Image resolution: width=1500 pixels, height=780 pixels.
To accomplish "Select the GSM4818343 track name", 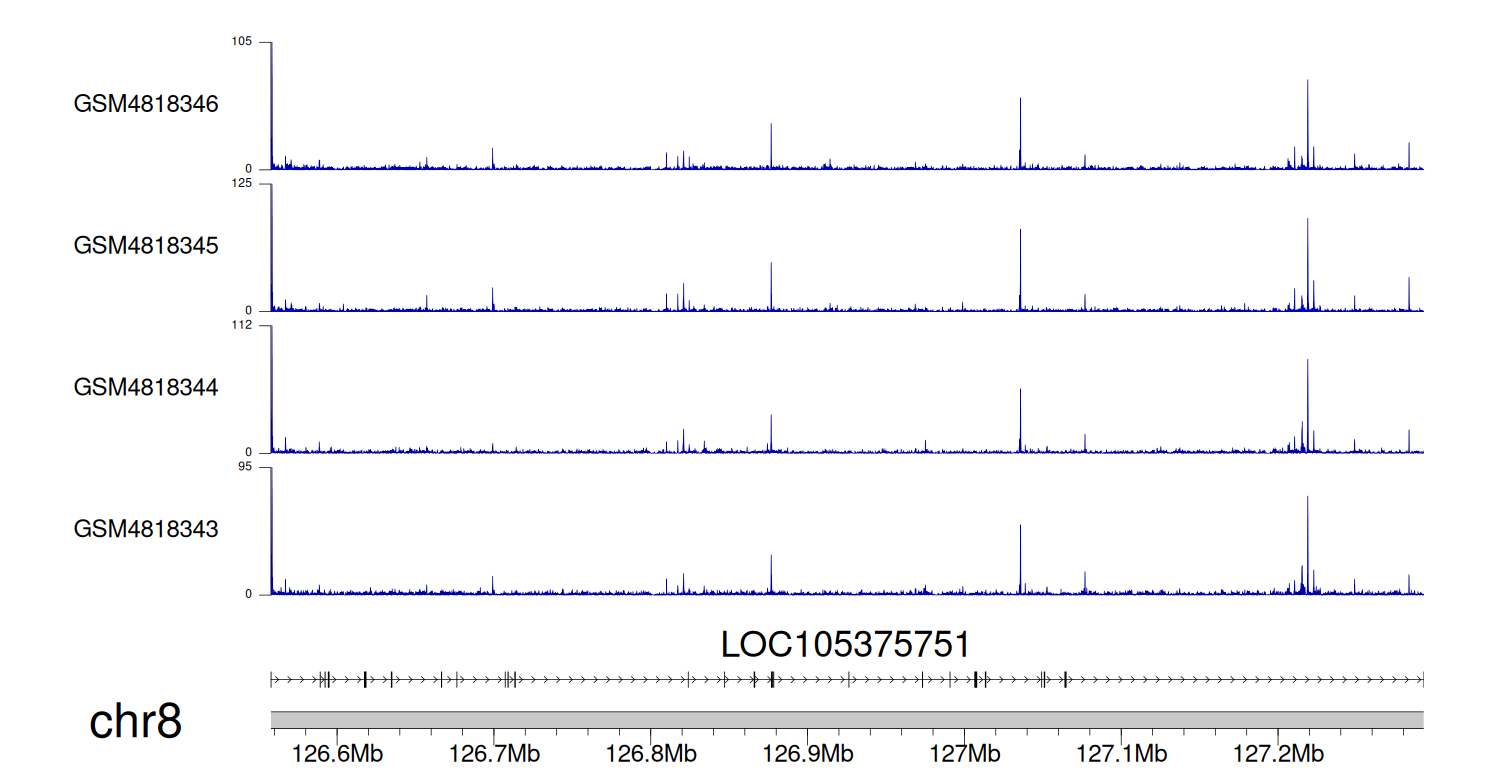I will point(146,528).
